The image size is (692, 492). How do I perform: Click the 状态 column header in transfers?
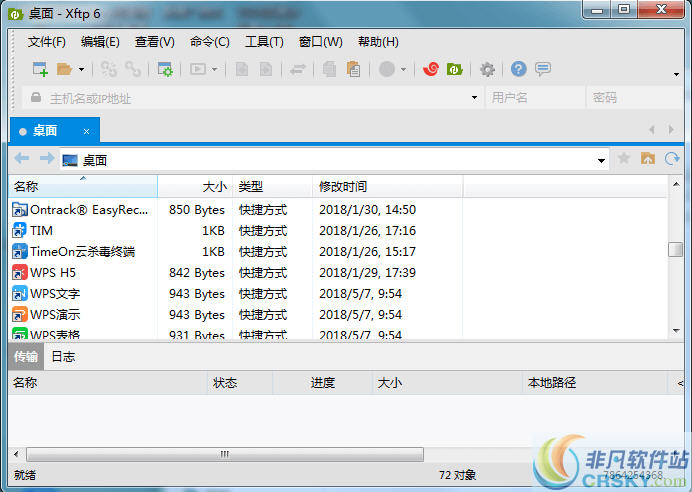240,383
